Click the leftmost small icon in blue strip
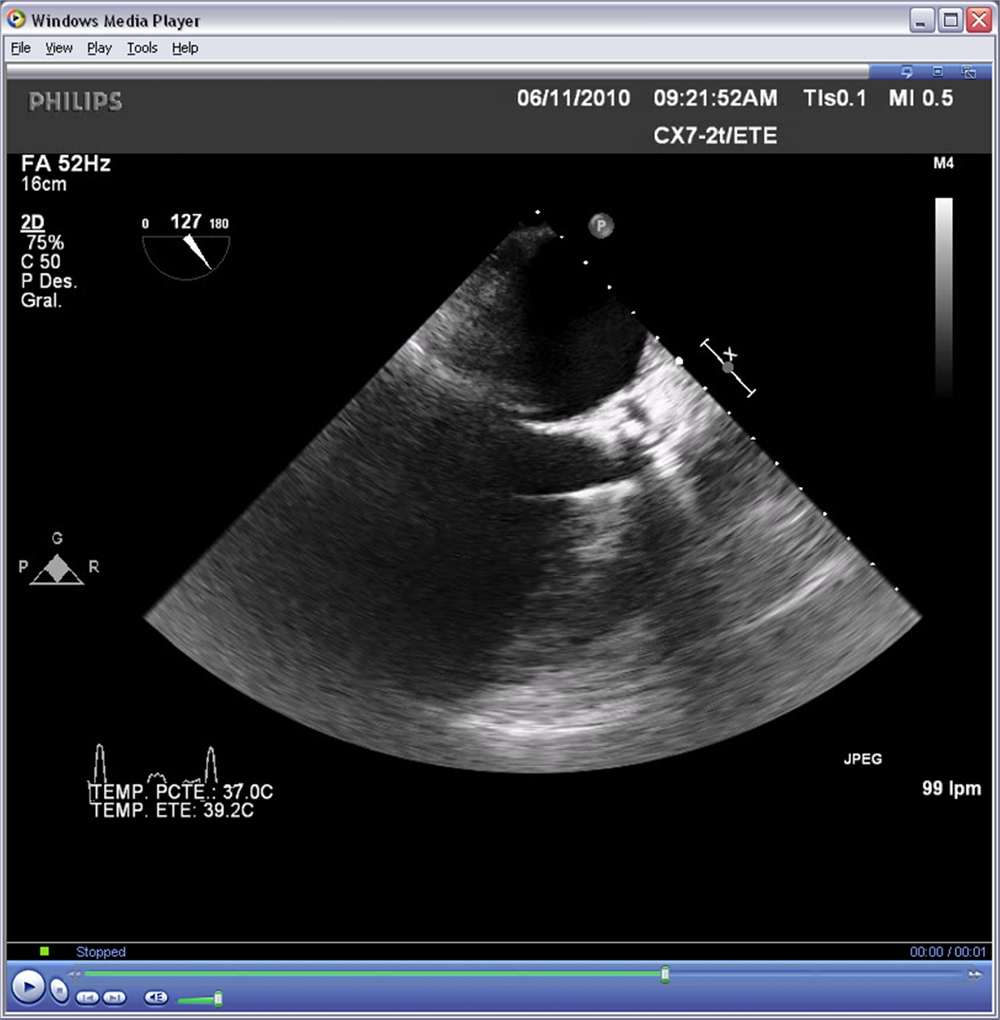The width and height of the screenshot is (1000, 1020). 907,72
